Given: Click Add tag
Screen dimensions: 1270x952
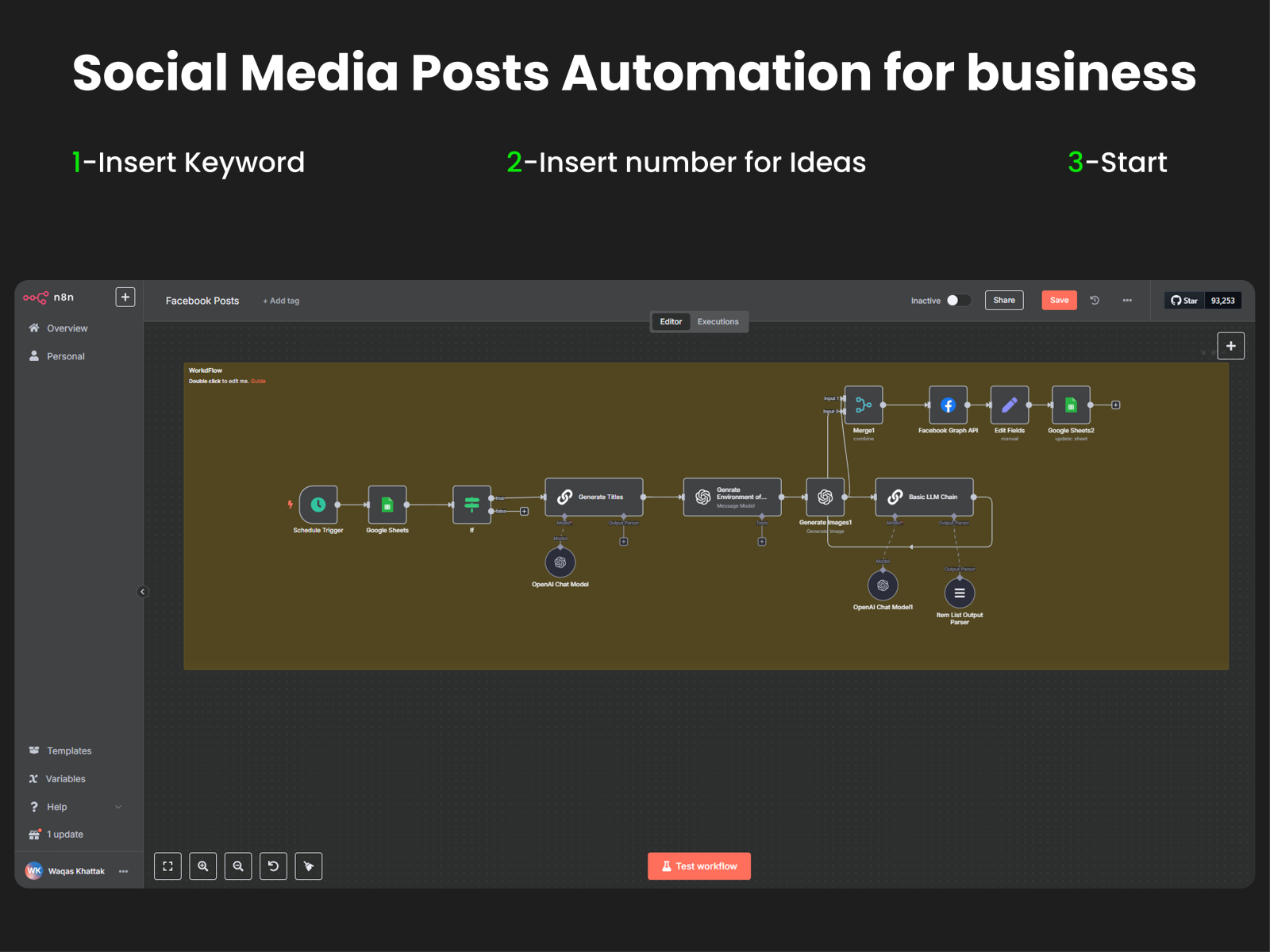Looking at the screenshot, I should point(281,301).
